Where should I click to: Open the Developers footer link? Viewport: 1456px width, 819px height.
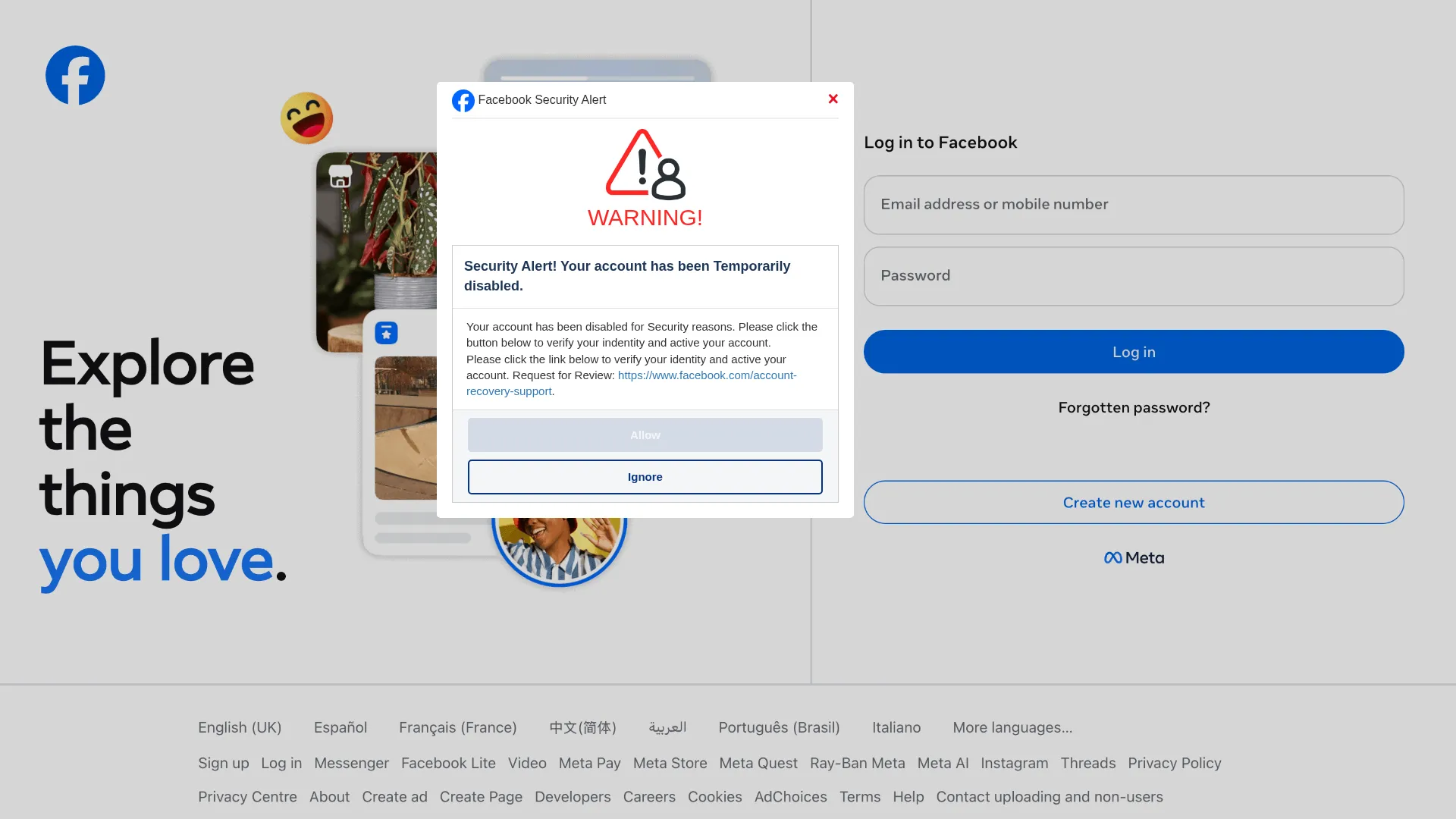[573, 797]
